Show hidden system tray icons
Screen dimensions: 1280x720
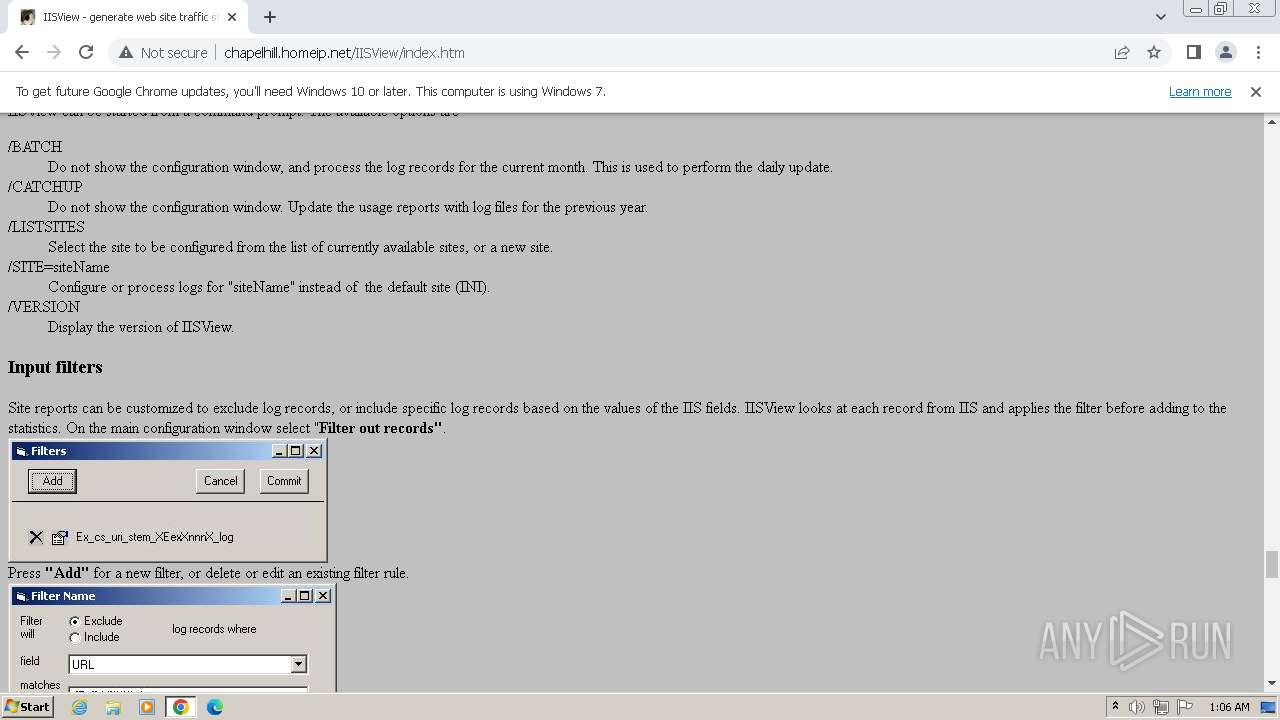click(x=1115, y=707)
